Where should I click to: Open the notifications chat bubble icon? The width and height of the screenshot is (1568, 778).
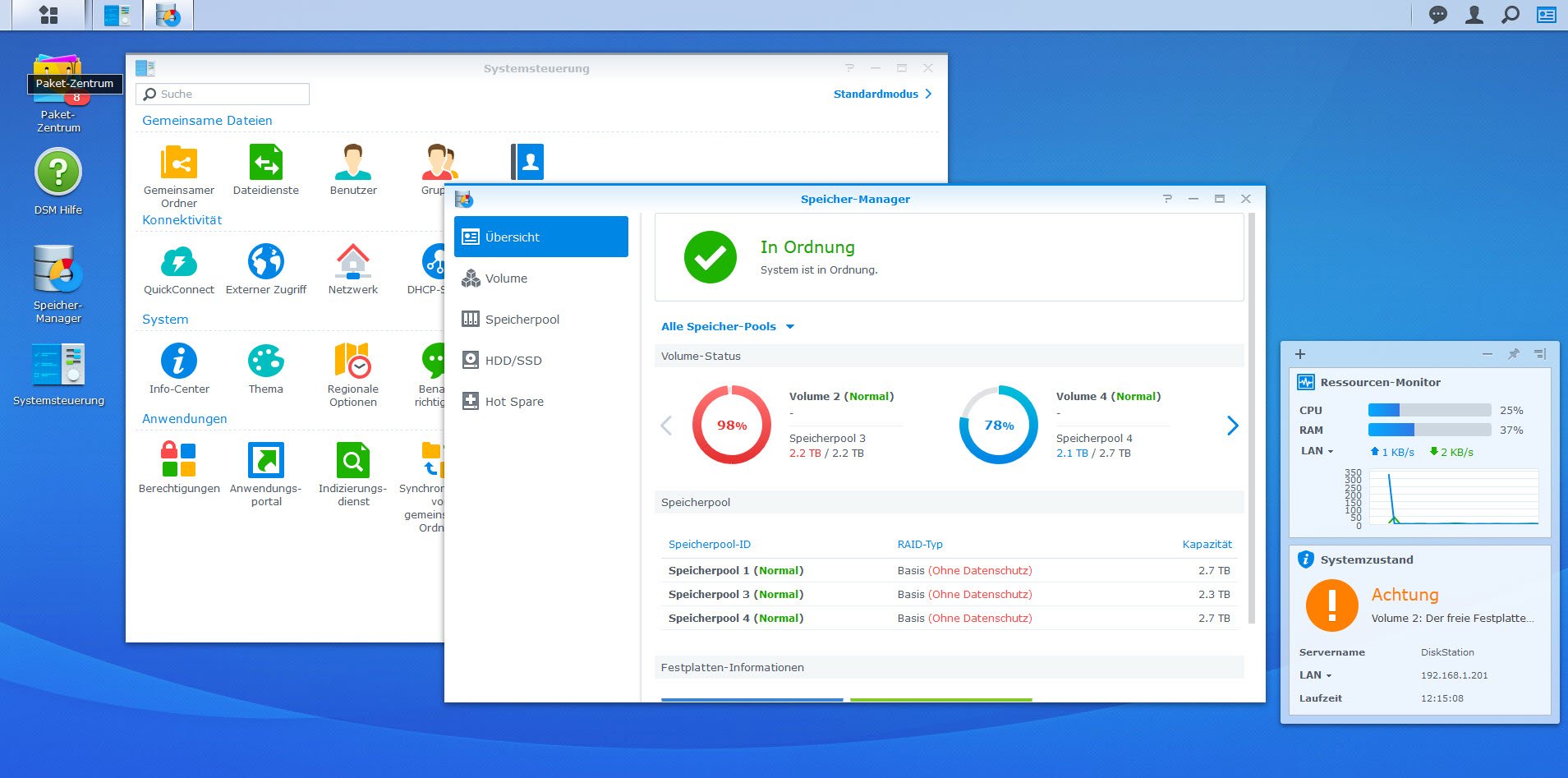(x=1437, y=15)
